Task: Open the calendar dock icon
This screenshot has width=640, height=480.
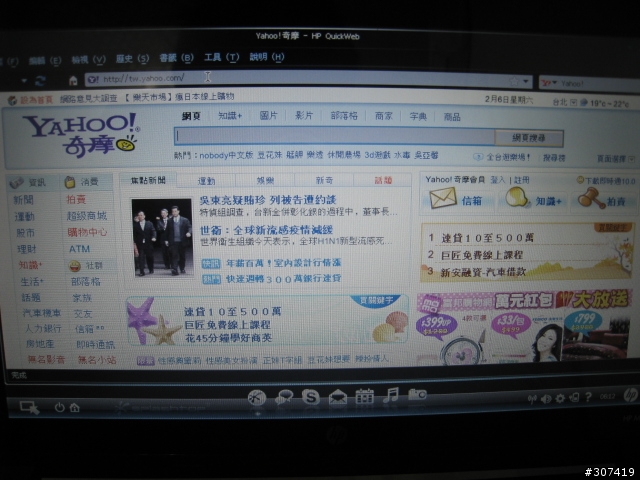Action: 364,396
